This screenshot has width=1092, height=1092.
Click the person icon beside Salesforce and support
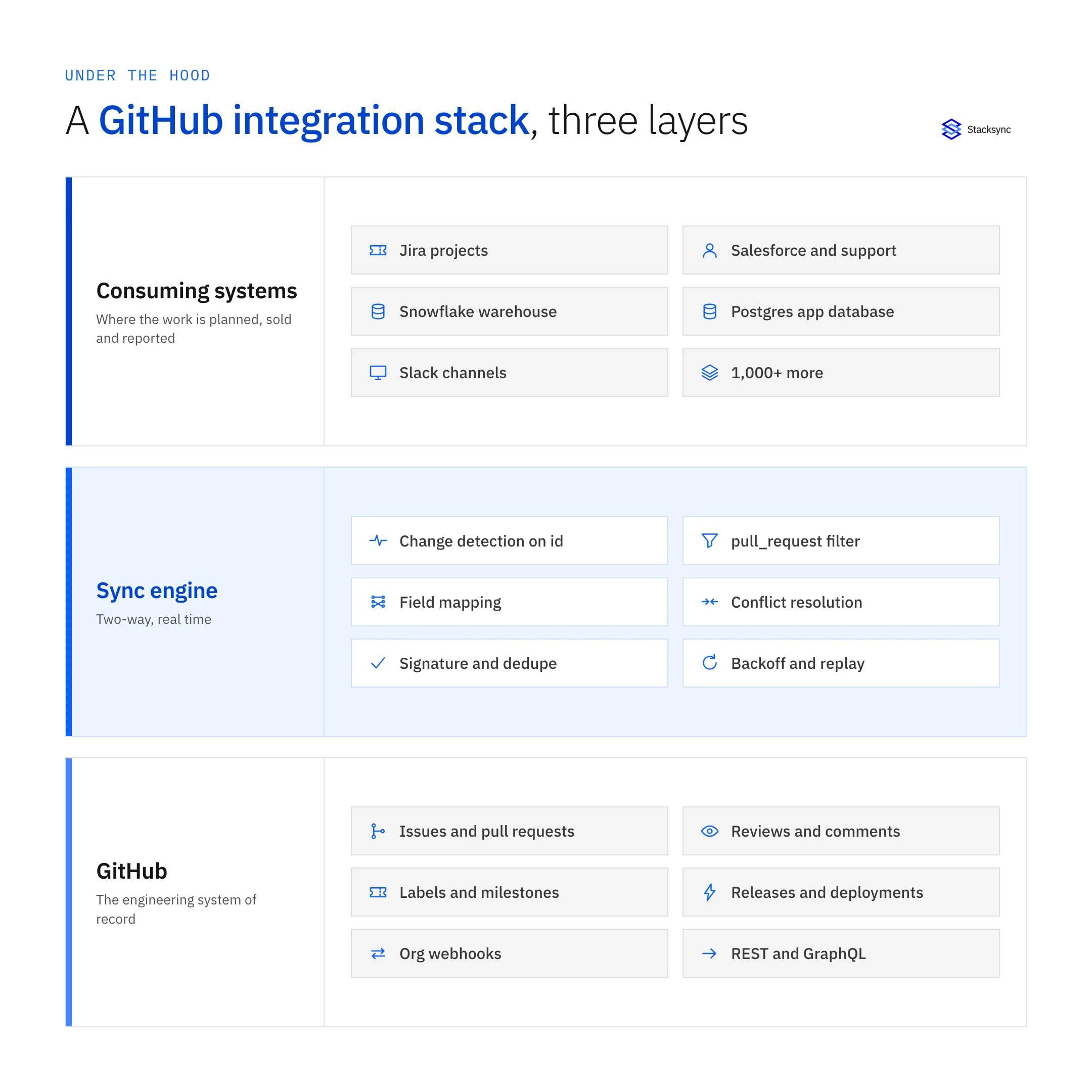pos(710,250)
